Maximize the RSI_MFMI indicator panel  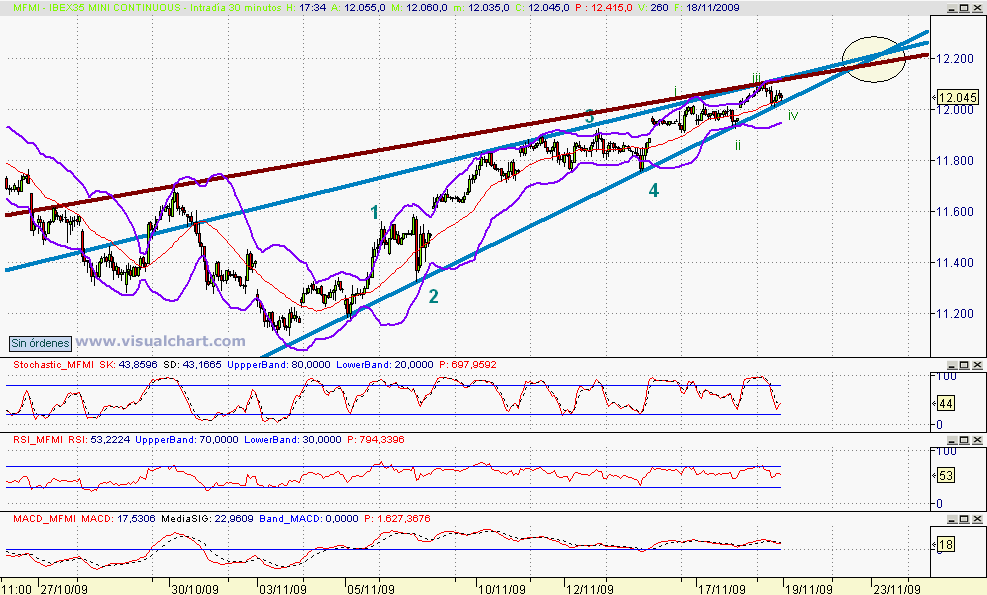(x=964, y=440)
